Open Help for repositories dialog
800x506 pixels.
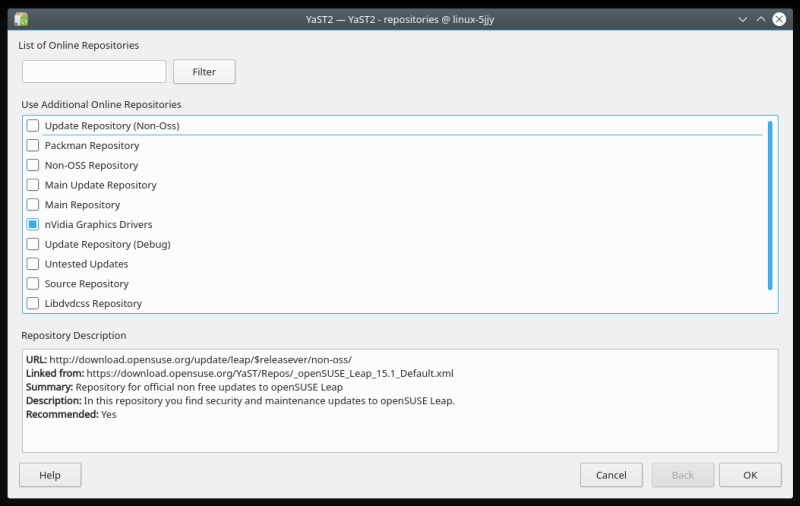coord(50,475)
